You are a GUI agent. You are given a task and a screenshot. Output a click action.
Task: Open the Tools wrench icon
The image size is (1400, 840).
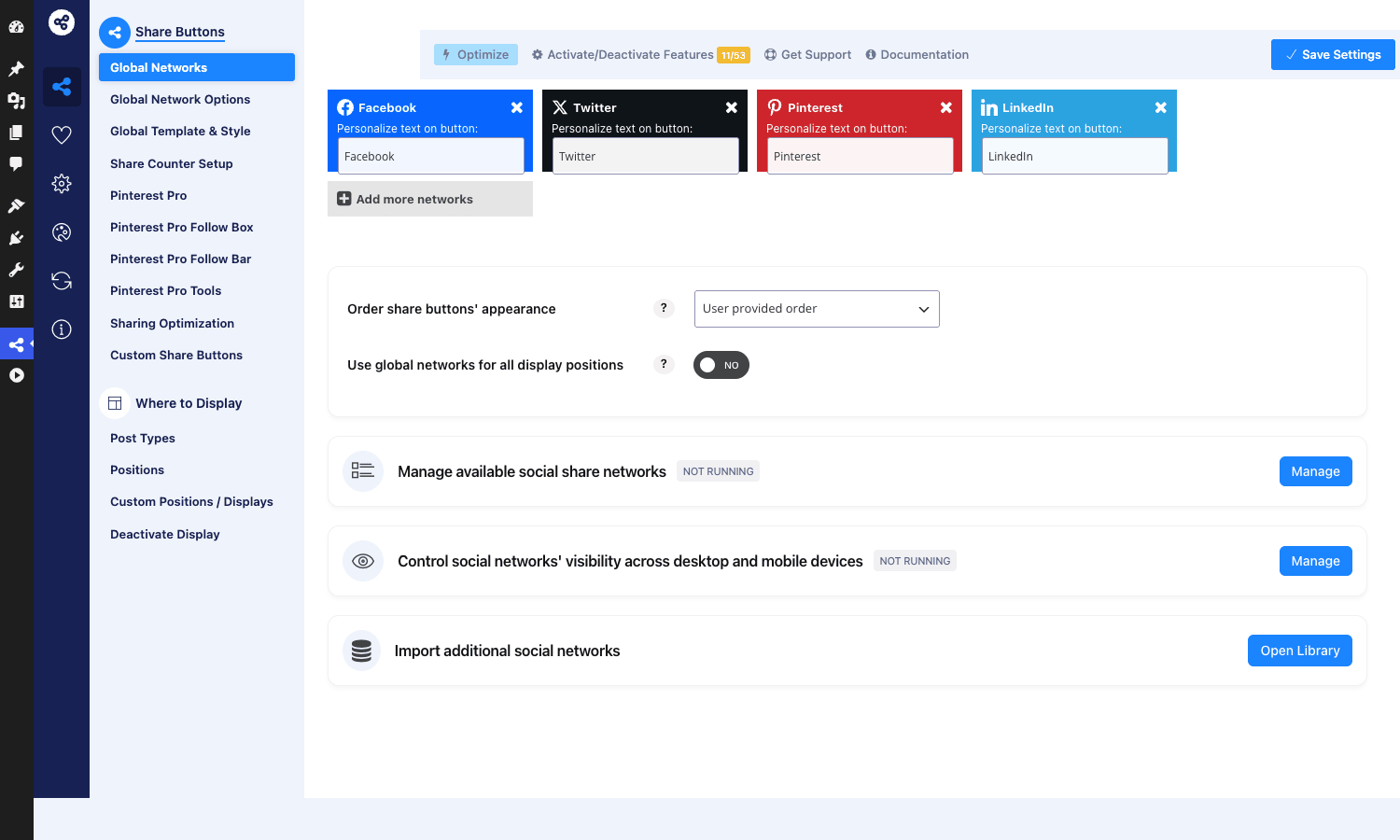pos(16,270)
